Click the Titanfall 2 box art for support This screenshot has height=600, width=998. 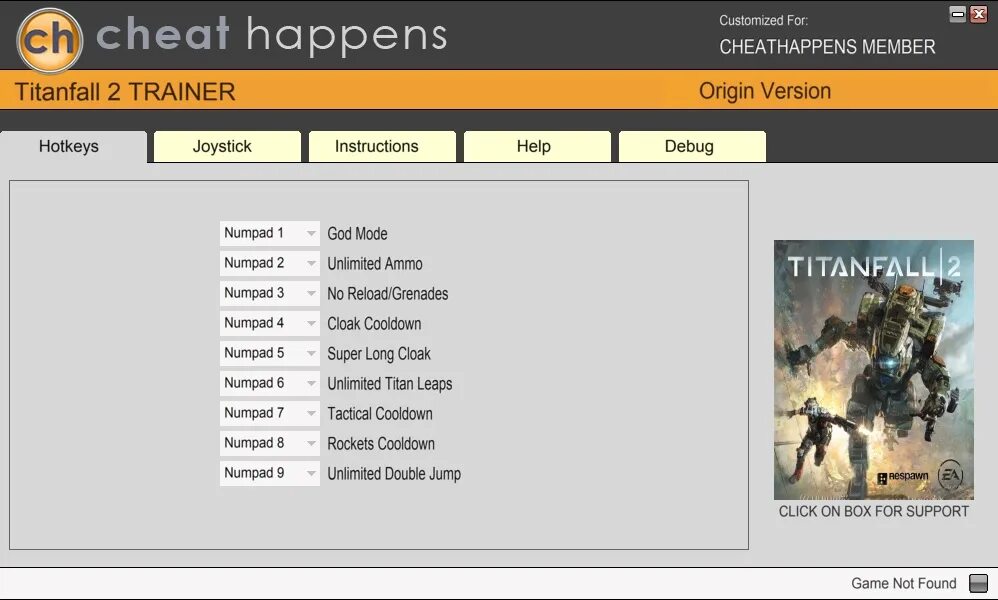pos(873,370)
